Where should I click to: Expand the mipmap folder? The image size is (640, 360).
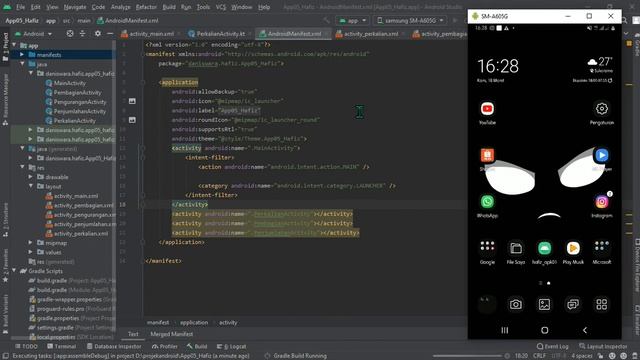click(31, 242)
